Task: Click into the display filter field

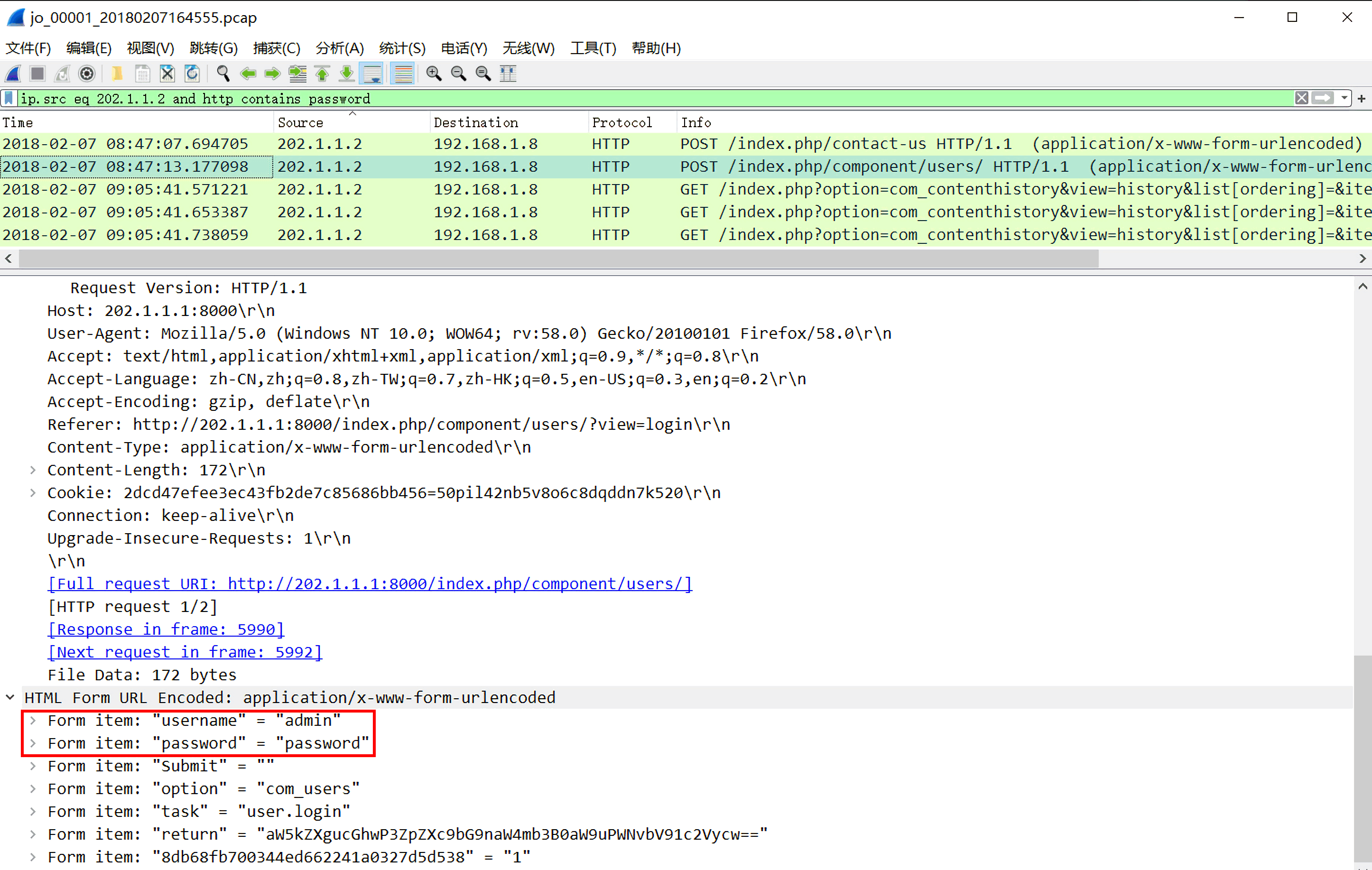Action: pos(655,99)
